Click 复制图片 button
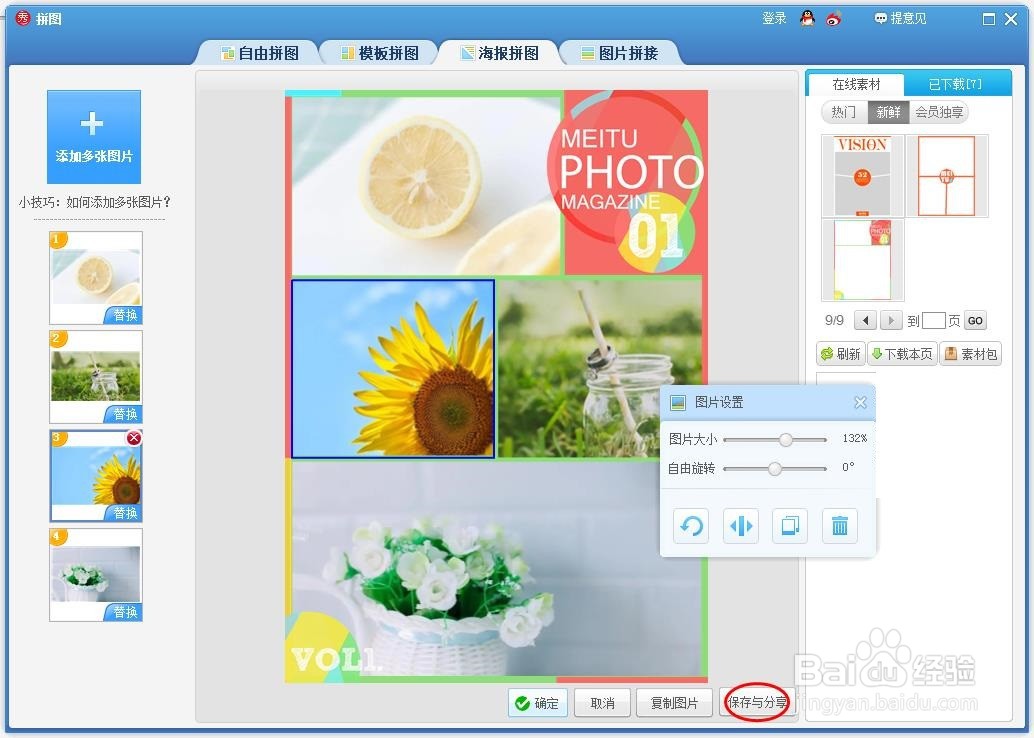This screenshot has height=738, width=1034. point(674,703)
